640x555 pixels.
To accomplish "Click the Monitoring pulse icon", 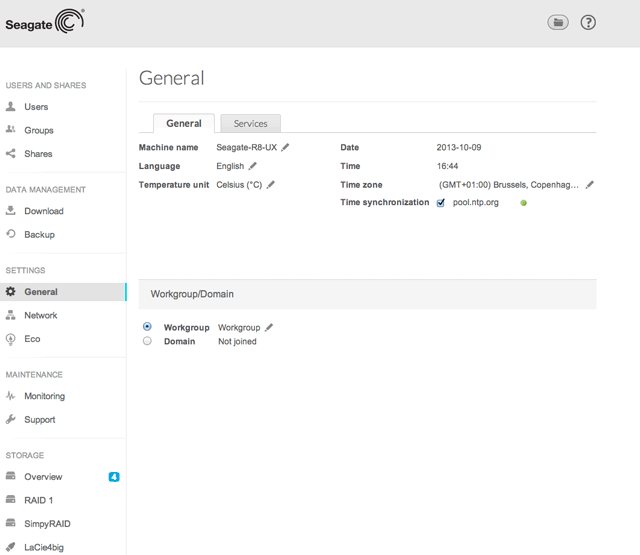I will tap(11, 396).
